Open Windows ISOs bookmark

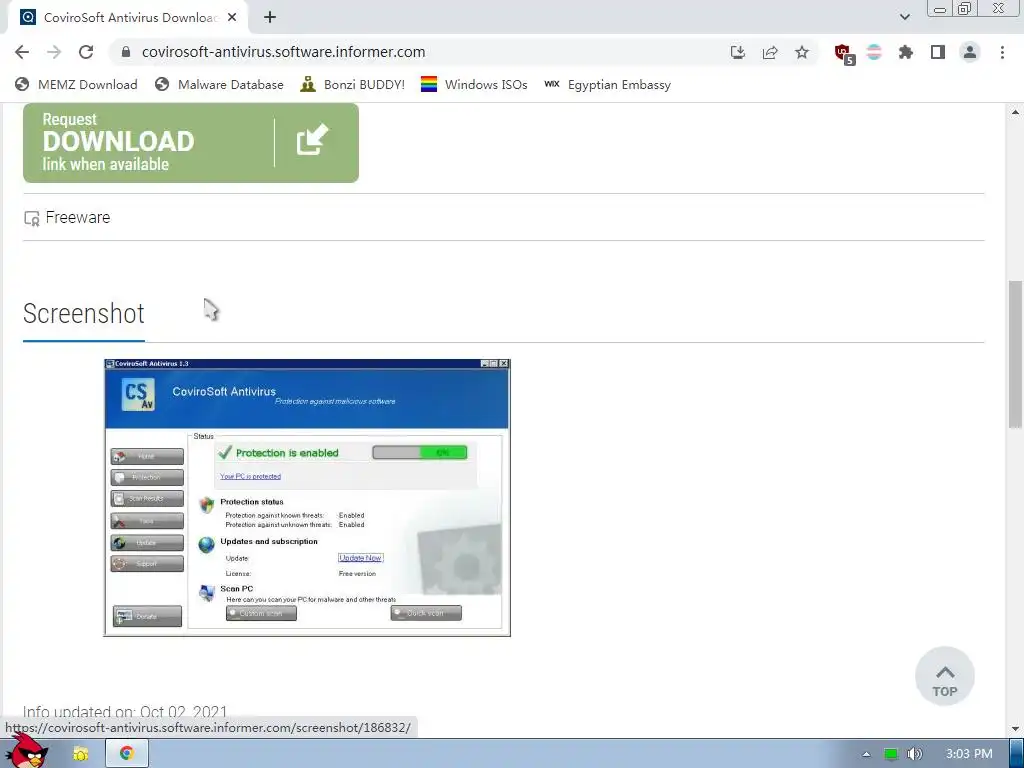click(x=474, y=84)
